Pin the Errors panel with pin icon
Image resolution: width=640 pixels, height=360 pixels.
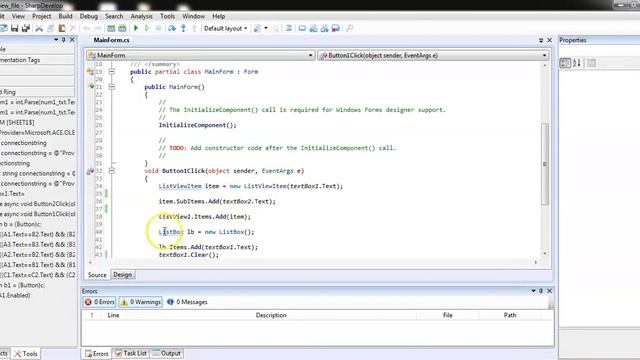[541, 291]
